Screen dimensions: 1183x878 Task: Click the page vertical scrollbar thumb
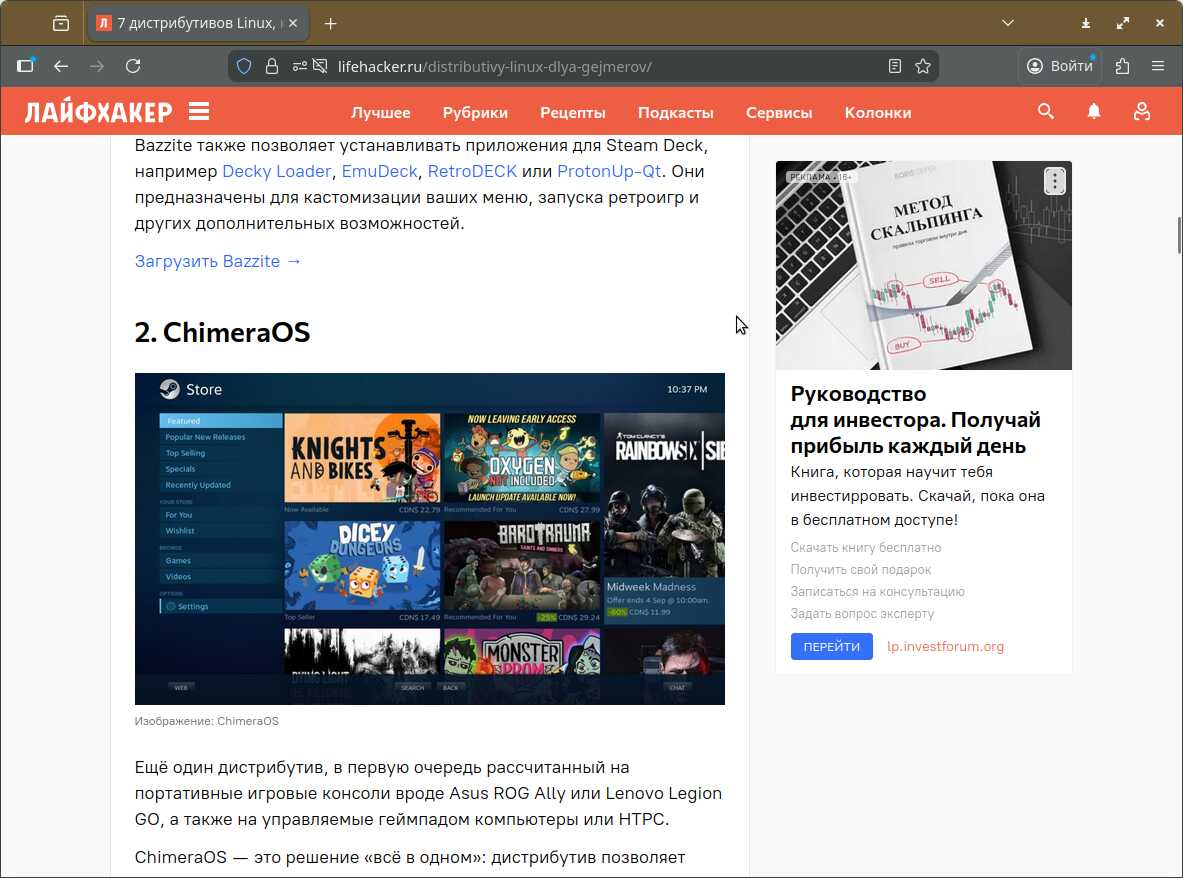pyautogui.click(x=1179, y=235)
